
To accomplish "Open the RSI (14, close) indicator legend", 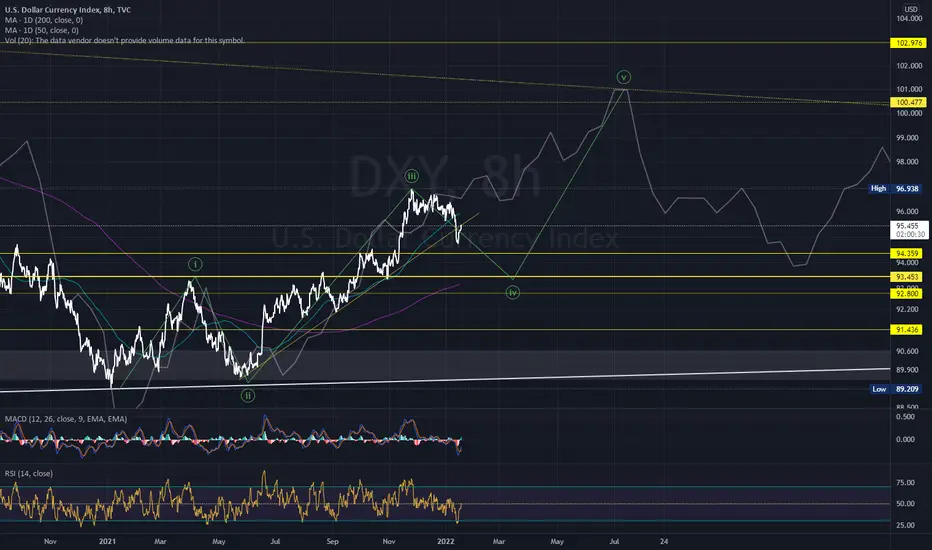I will pyautogui.click(x=29, y=473).
